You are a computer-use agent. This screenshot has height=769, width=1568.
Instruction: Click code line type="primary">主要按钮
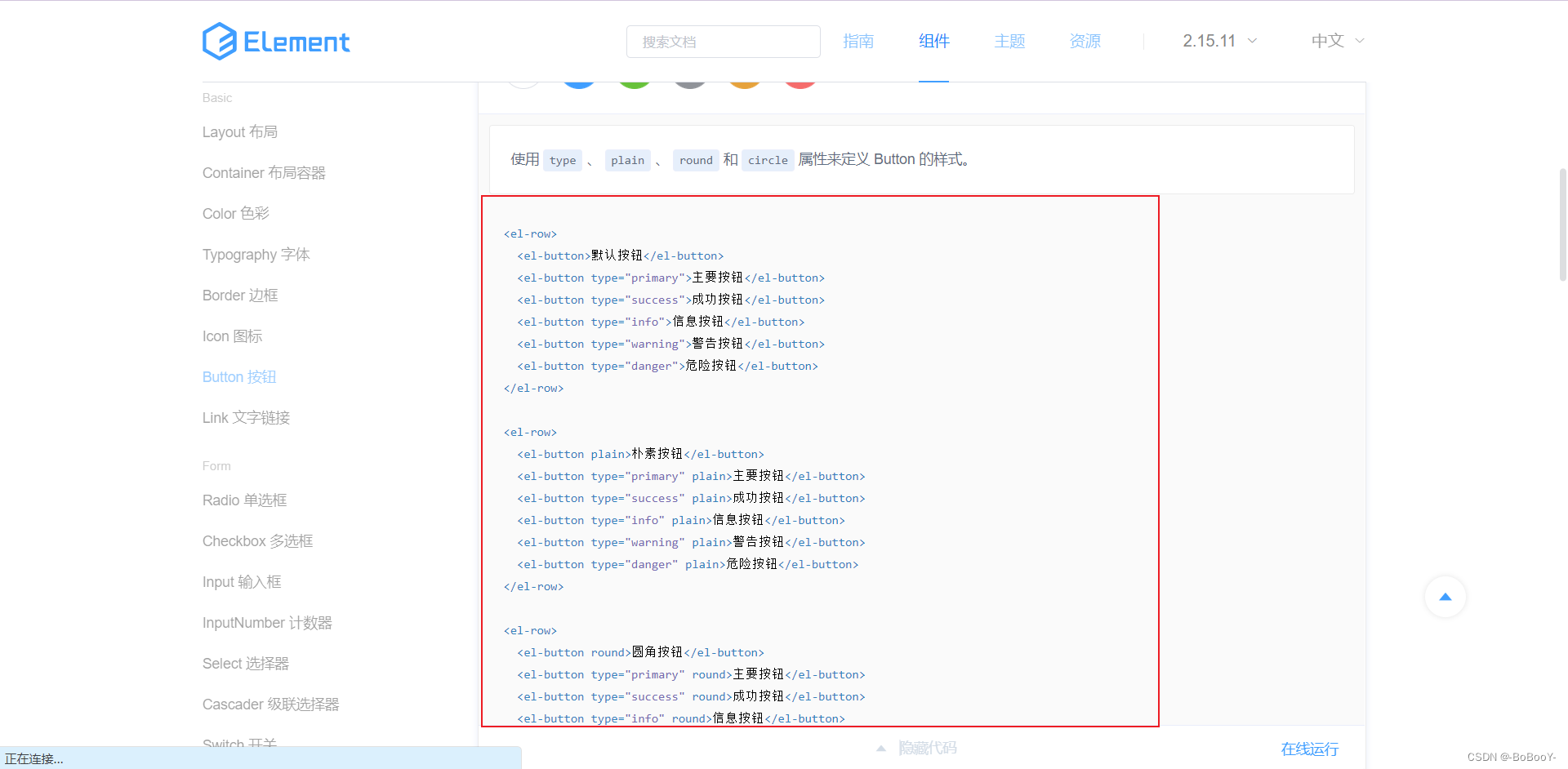tap(671, 278)
